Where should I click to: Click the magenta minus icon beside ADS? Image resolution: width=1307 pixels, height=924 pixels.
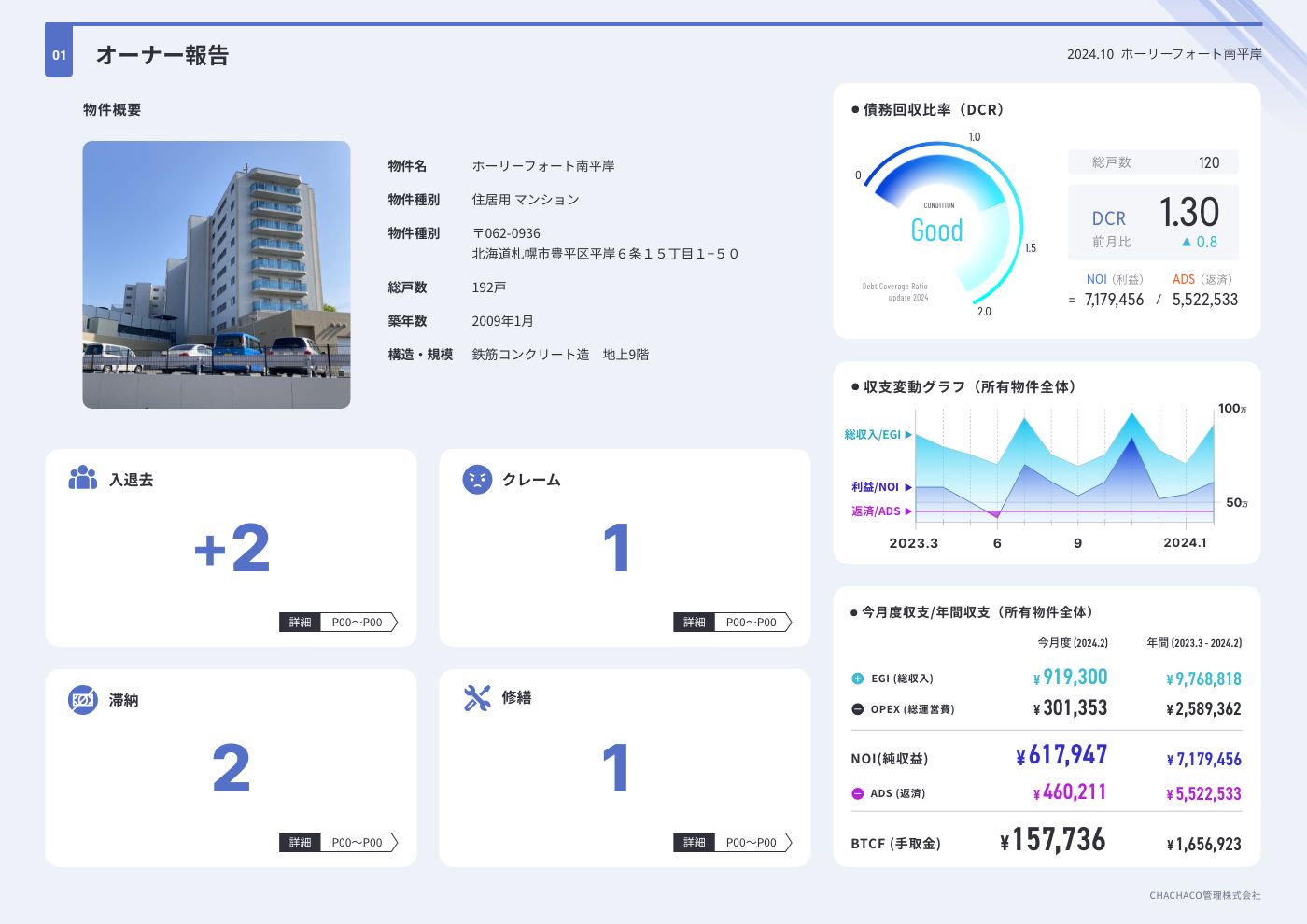pyautogui.click(x=857, y=793)
